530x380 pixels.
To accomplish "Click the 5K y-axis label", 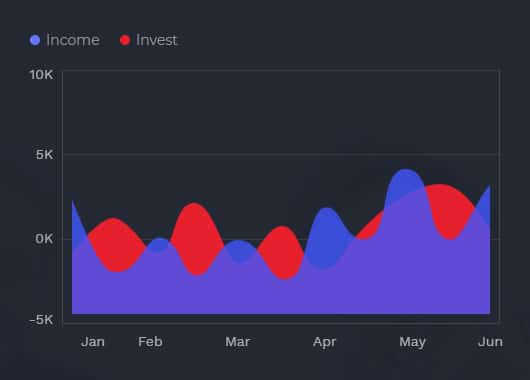I will (45, 155).
